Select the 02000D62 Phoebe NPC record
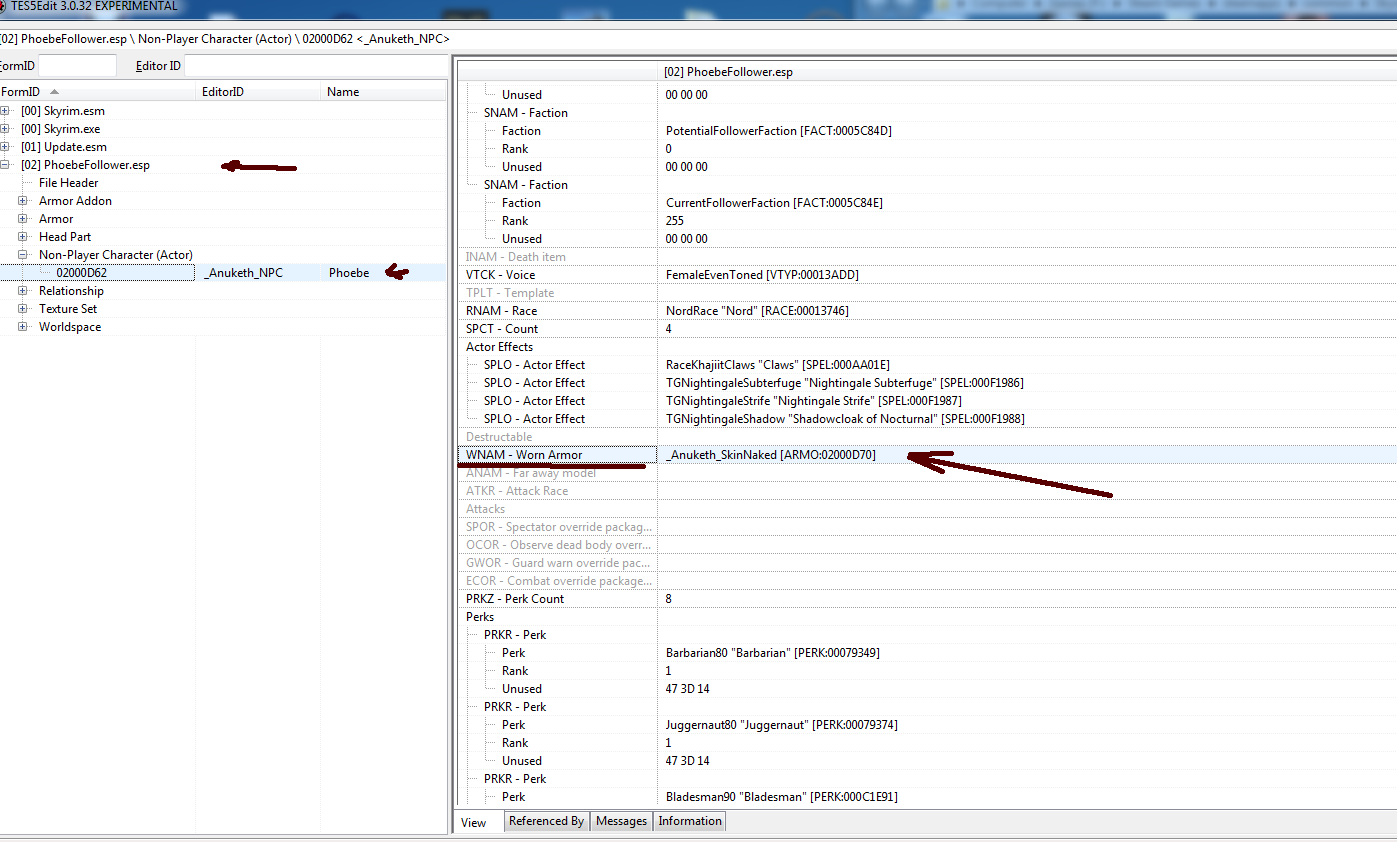 [x=82, y=273]
